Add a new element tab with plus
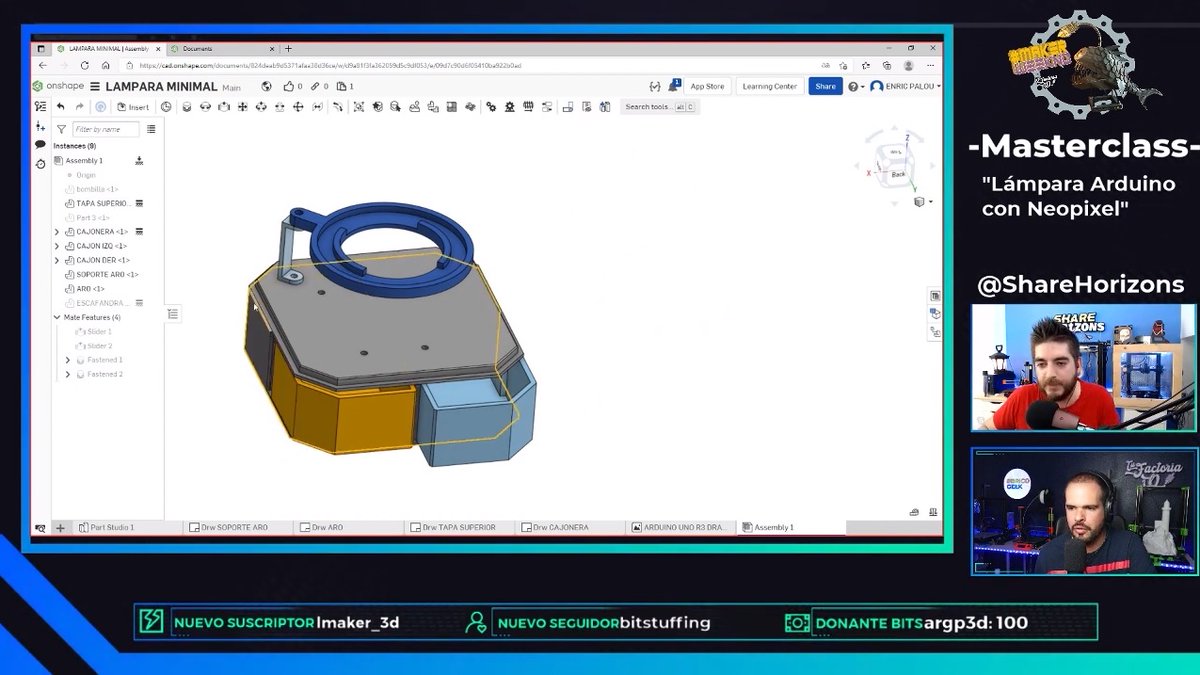Screen dimensions: 1200x675 pyautogui.click(x=60, y=527)
